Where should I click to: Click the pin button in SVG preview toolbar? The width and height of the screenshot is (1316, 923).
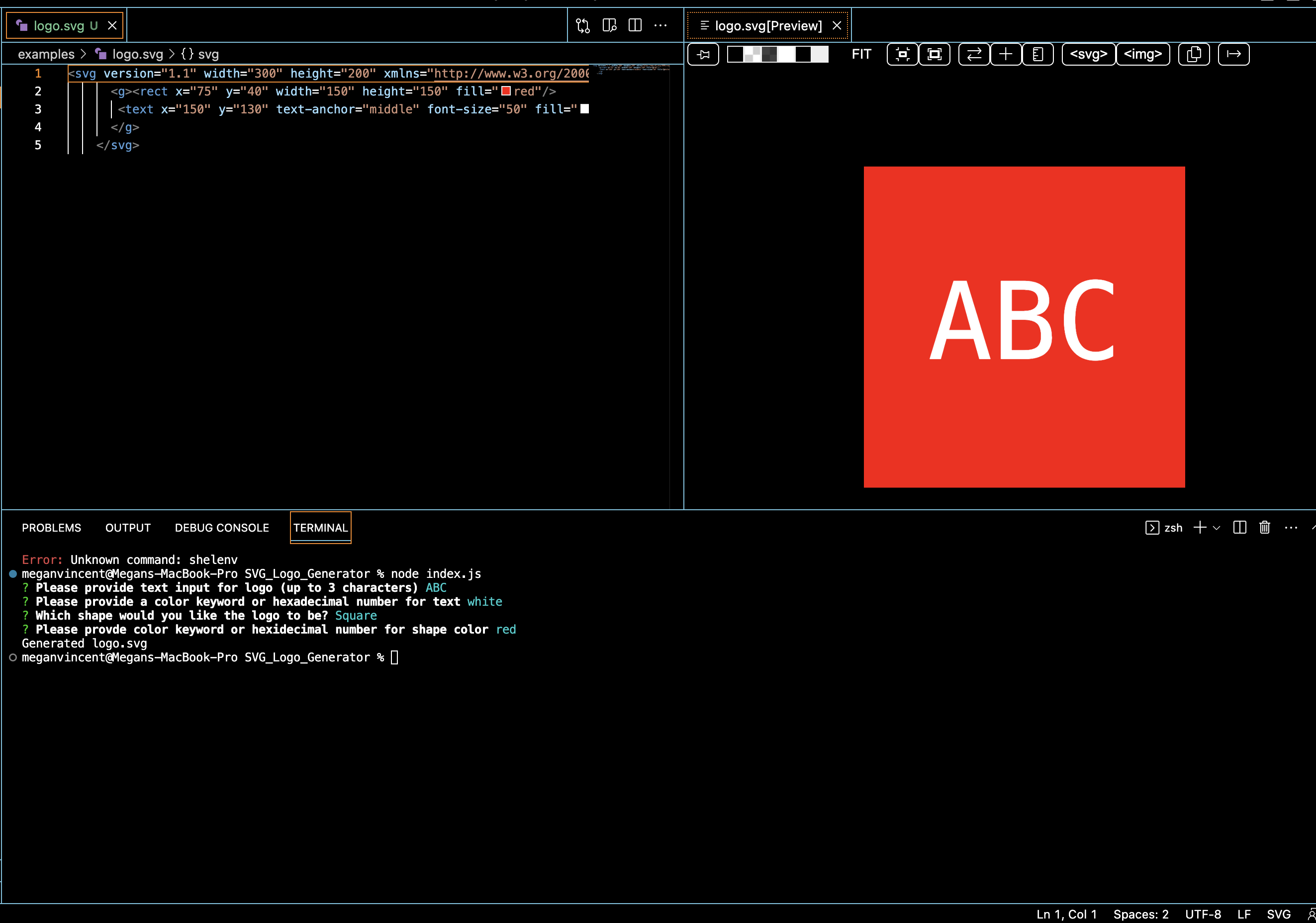click(x=703, y=55)
